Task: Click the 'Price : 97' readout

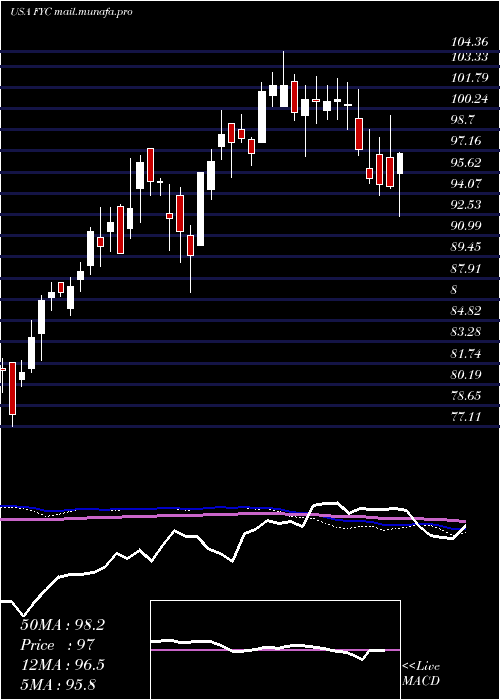Action: click(58, 645)
